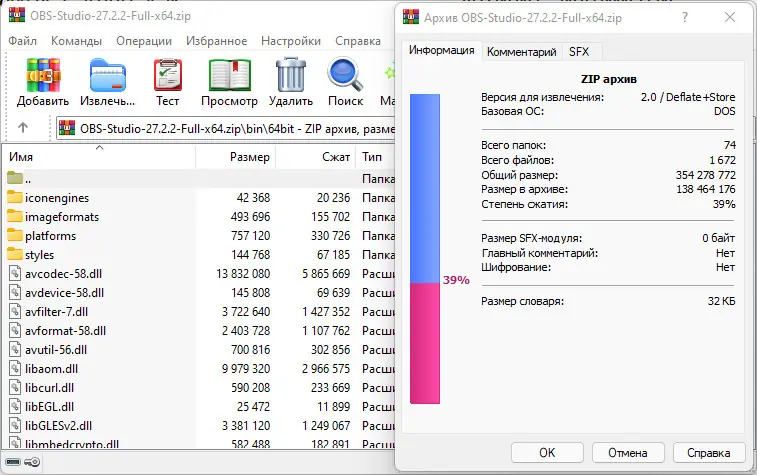Image resolution: width=757 pixels, height=475 pixels.
Task: Click archive size value 138 464 176
Action: [x=705, y=189]
